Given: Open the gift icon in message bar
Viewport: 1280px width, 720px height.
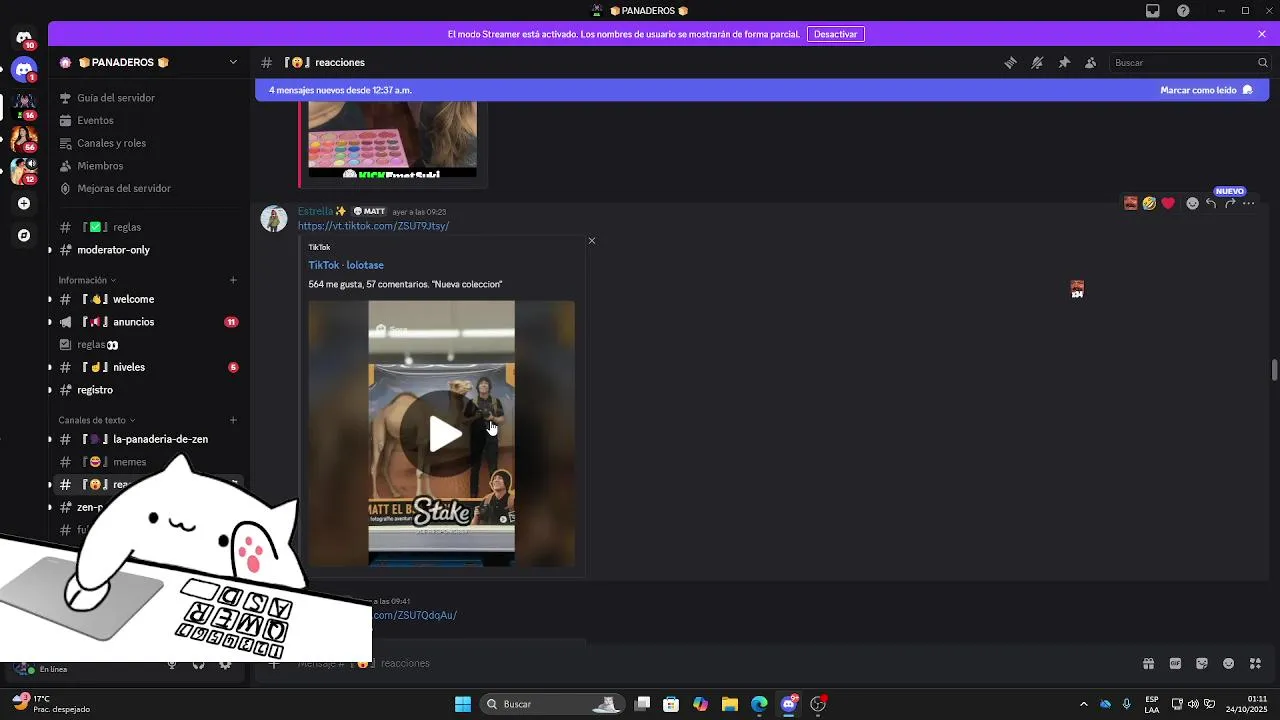Looking at the screenshot, I should (1148, 663).
